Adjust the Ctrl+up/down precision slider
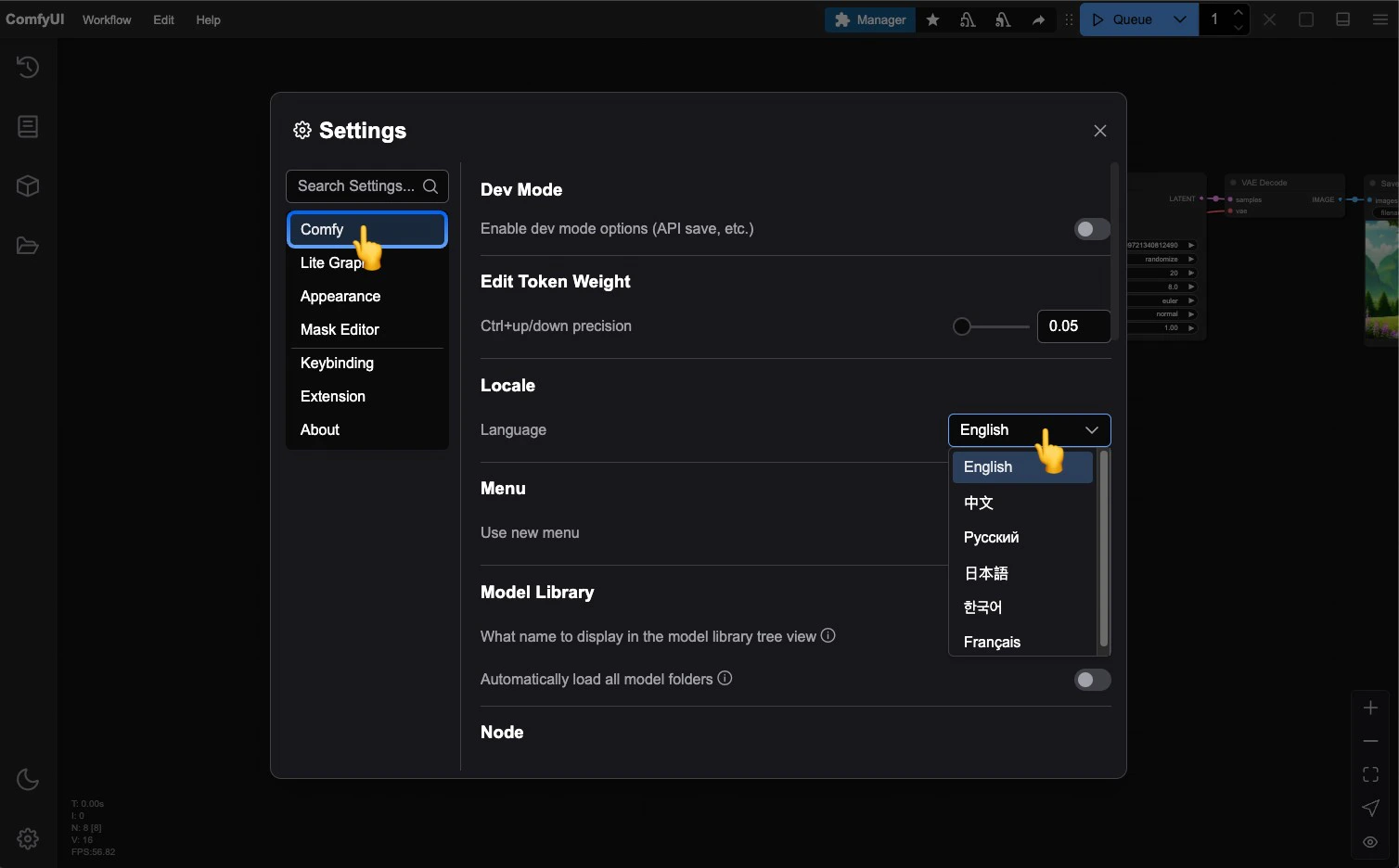The image size is (1399, 868). point(962,325)
